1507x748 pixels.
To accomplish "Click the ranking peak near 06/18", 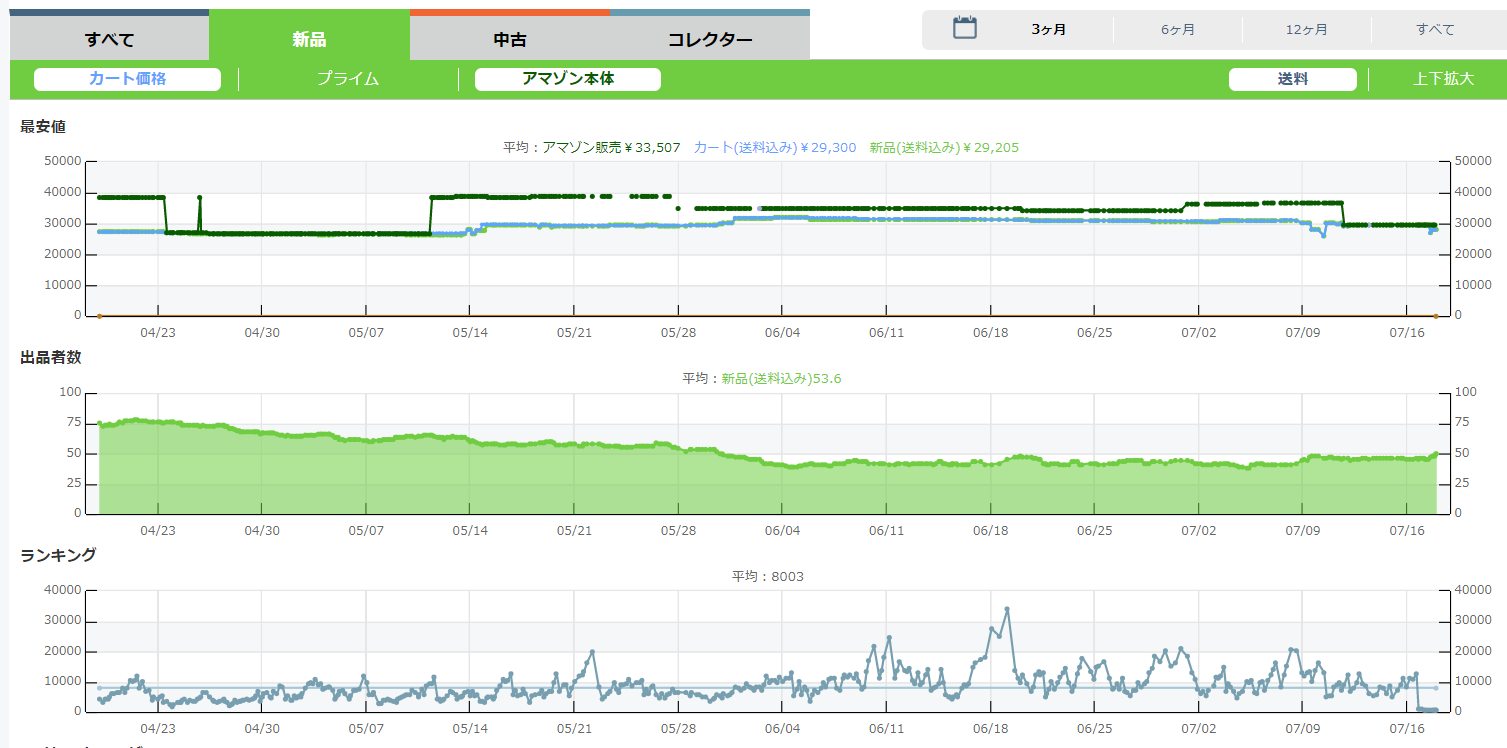I will point(1007,609).
